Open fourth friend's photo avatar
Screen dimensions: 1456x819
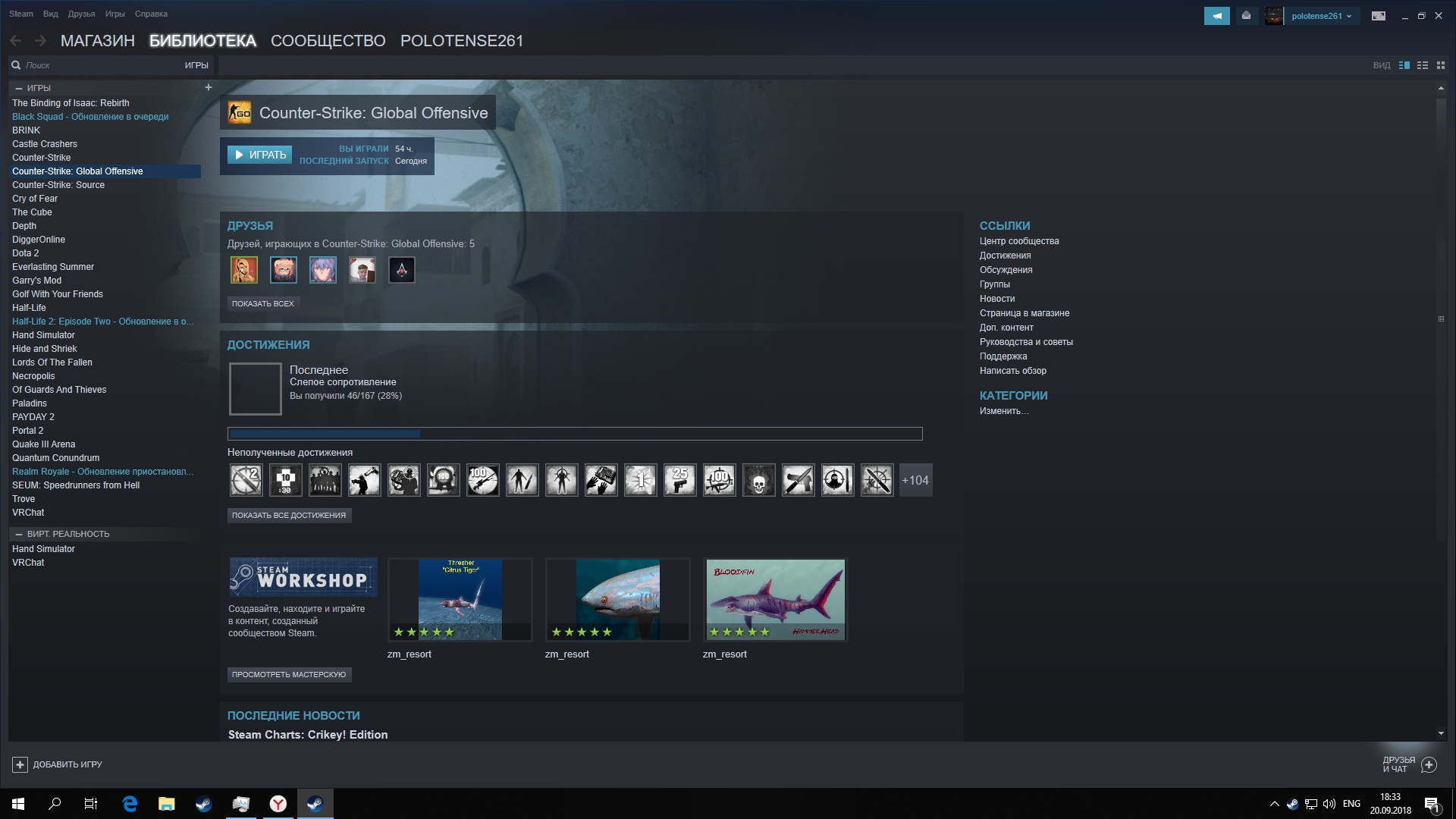click(362, 269)
